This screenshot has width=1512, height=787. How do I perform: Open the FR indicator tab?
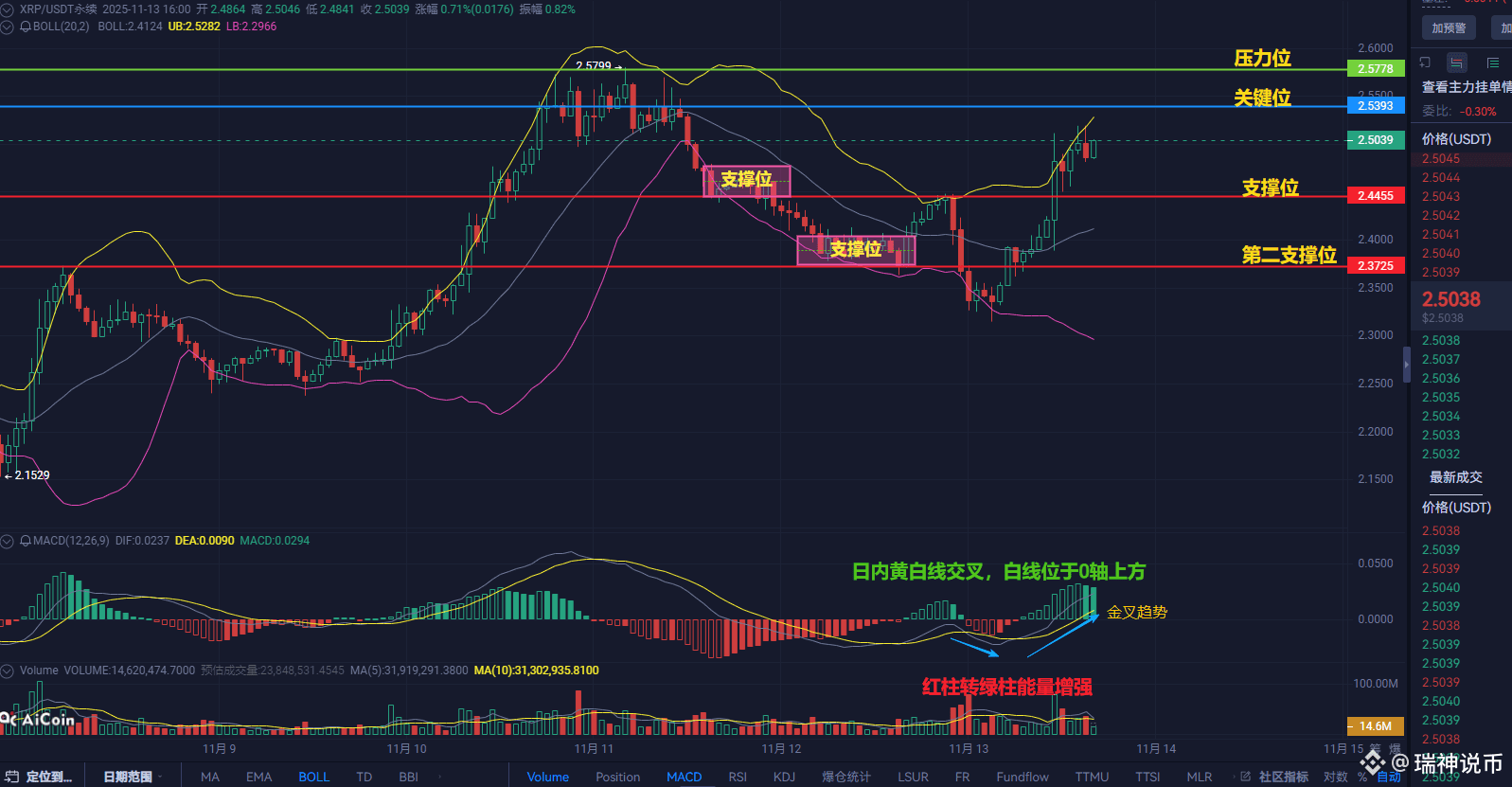(962, 777)
